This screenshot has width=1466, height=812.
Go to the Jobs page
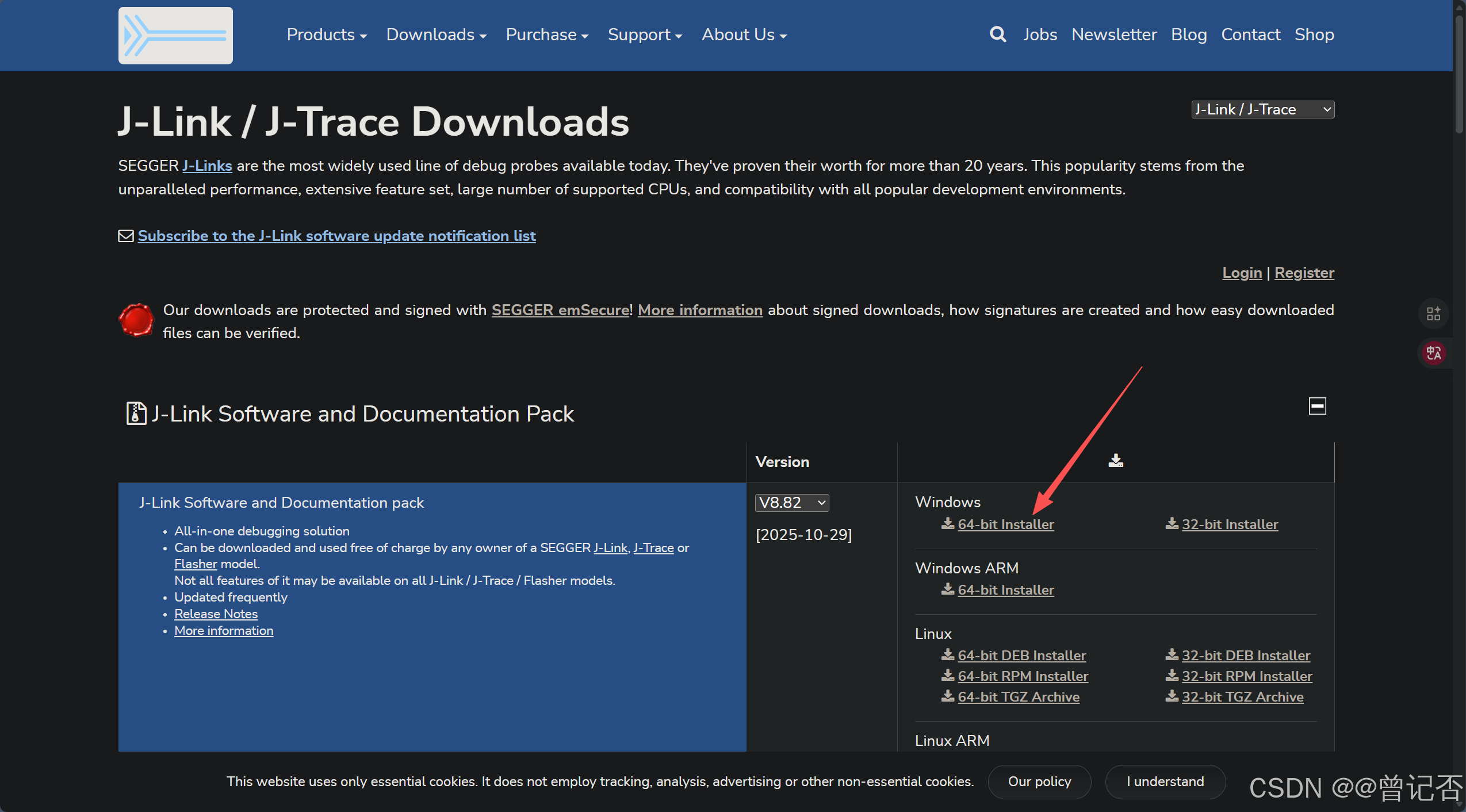[x=1040, y=35]
